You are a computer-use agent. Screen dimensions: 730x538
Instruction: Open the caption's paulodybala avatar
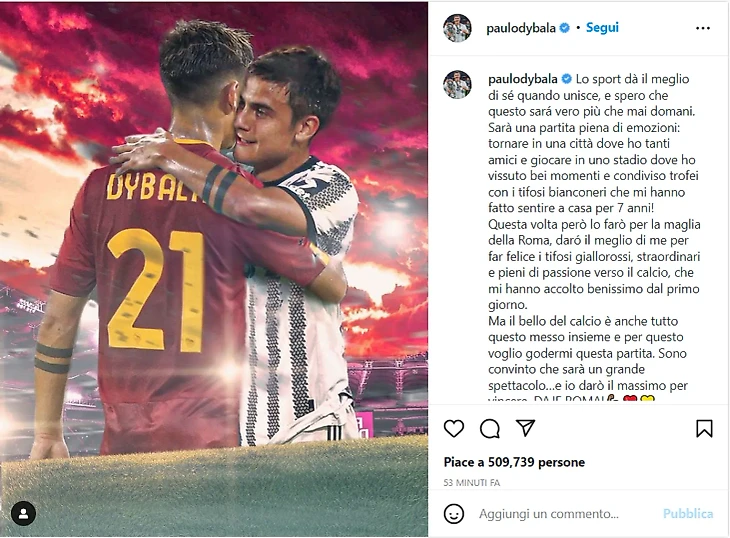[457, 84]
